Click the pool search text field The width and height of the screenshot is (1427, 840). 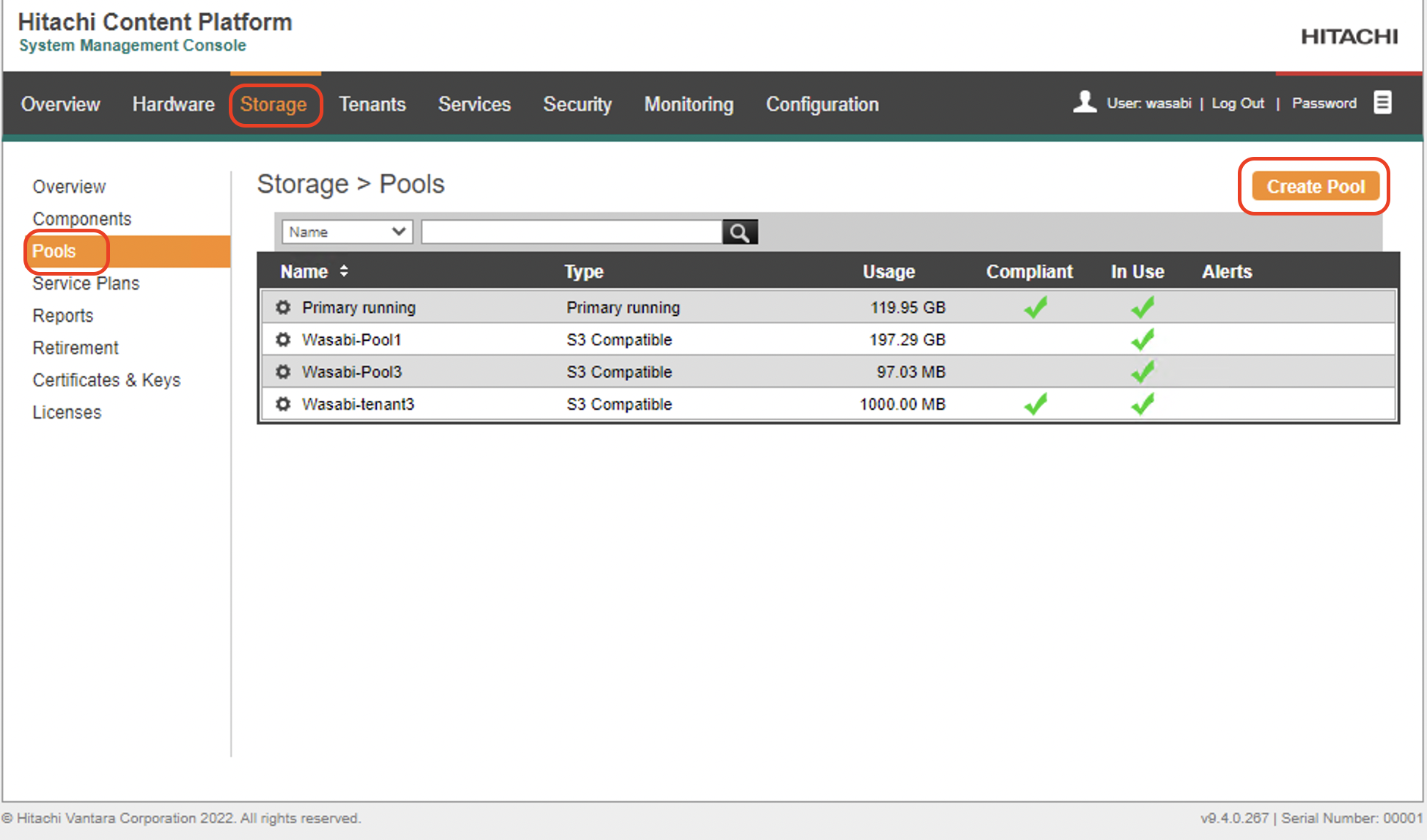[572, 232]
